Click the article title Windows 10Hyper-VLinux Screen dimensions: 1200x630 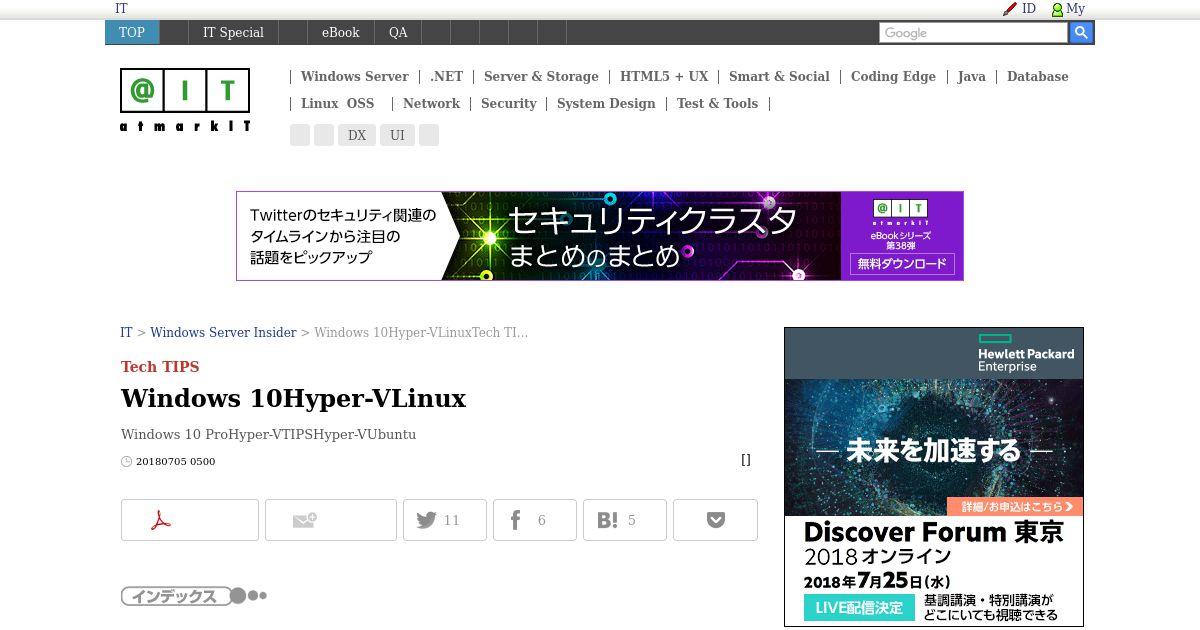(x=293, y=398)
